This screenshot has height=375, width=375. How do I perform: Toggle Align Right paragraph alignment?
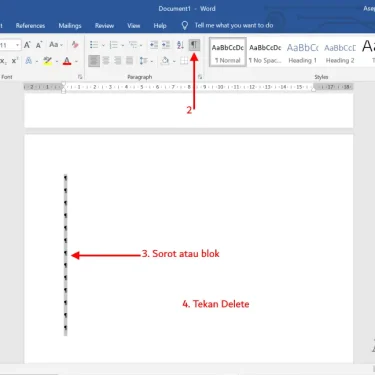tap(118, 61)
